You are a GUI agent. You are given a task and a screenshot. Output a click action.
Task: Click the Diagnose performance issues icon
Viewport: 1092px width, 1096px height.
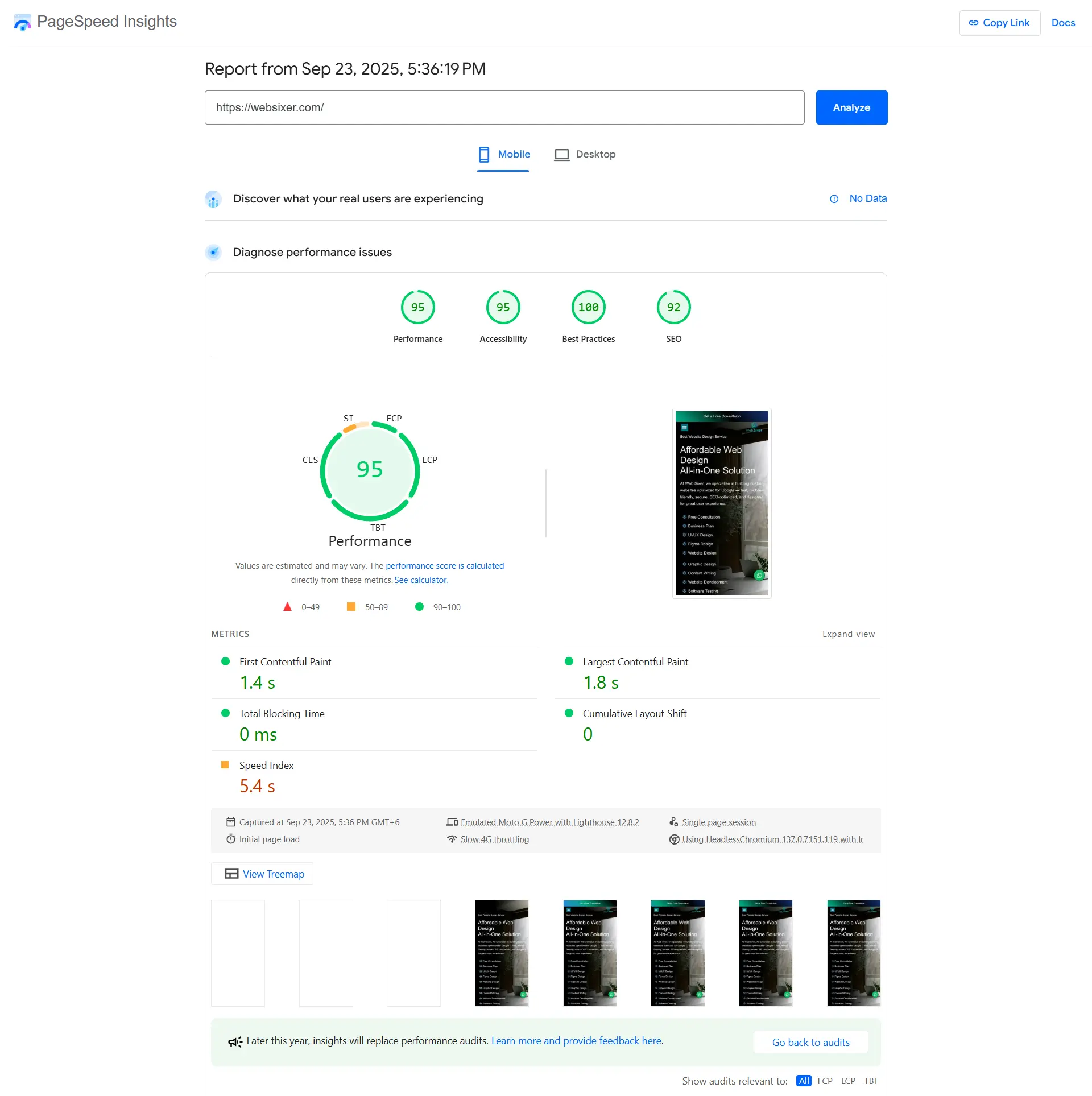213,252
